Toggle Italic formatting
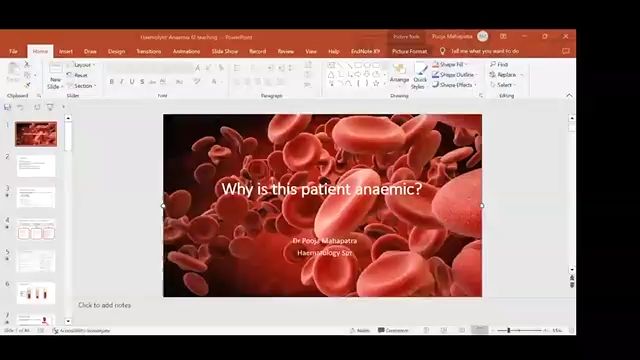The image size is (640, 360). (122, 82)
